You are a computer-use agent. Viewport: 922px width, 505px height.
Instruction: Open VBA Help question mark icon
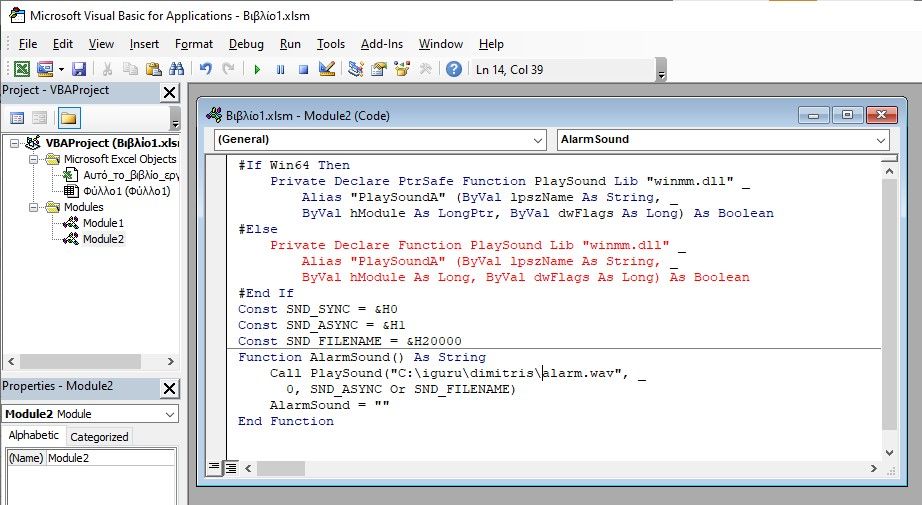pos(453,69)
